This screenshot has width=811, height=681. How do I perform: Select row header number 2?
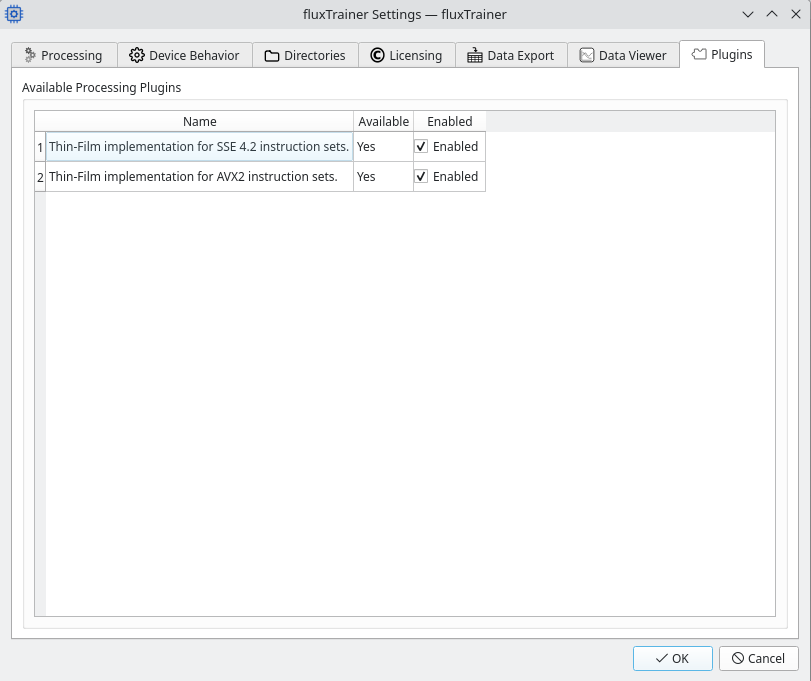click(x=40, y=177)
